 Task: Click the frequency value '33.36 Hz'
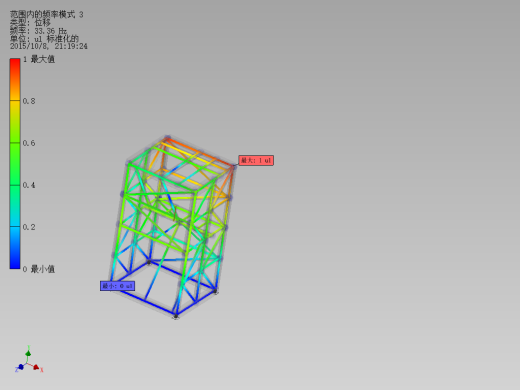(50, 31)
